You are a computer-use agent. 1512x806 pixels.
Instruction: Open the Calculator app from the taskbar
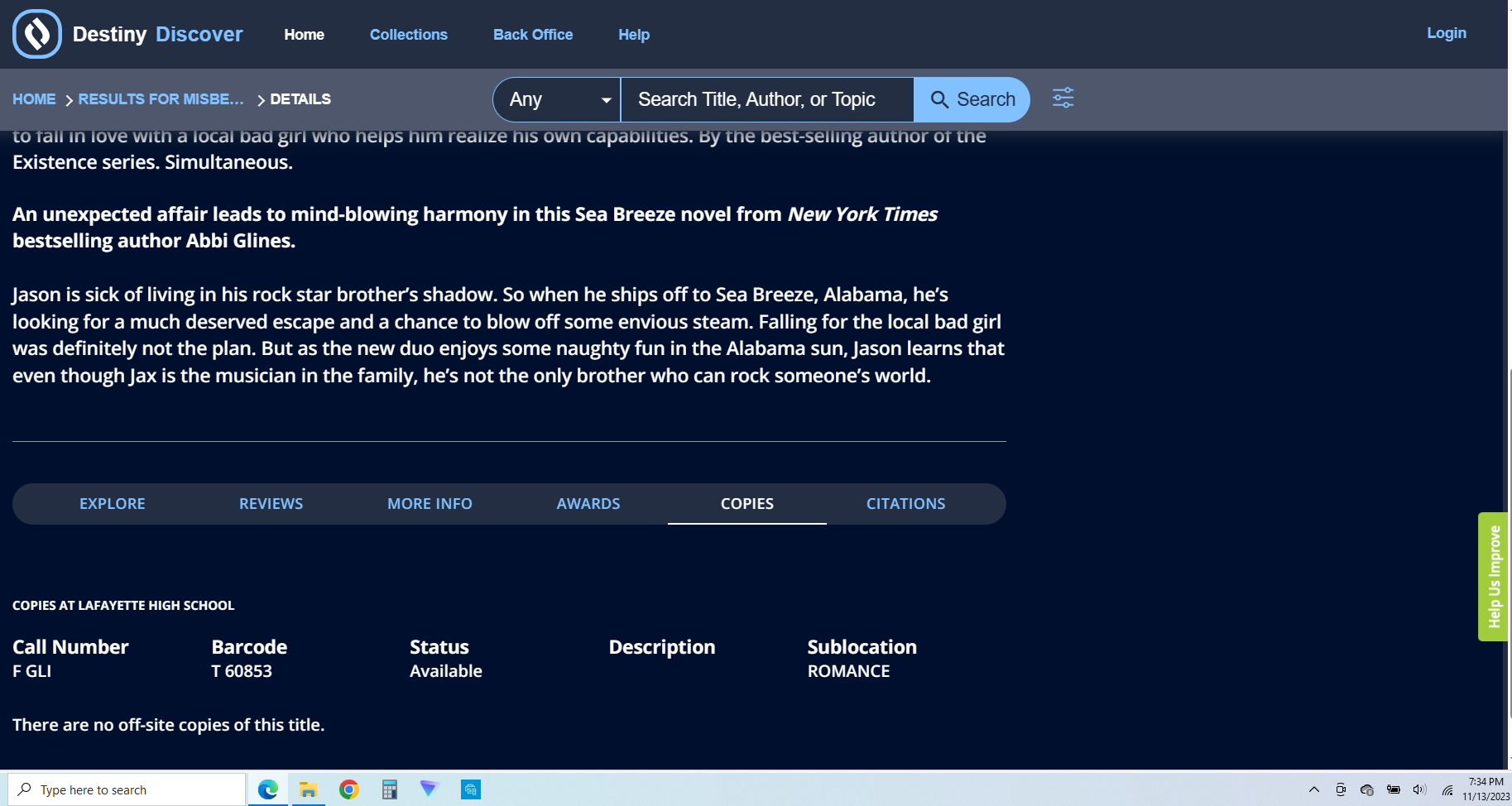point(389,789)
